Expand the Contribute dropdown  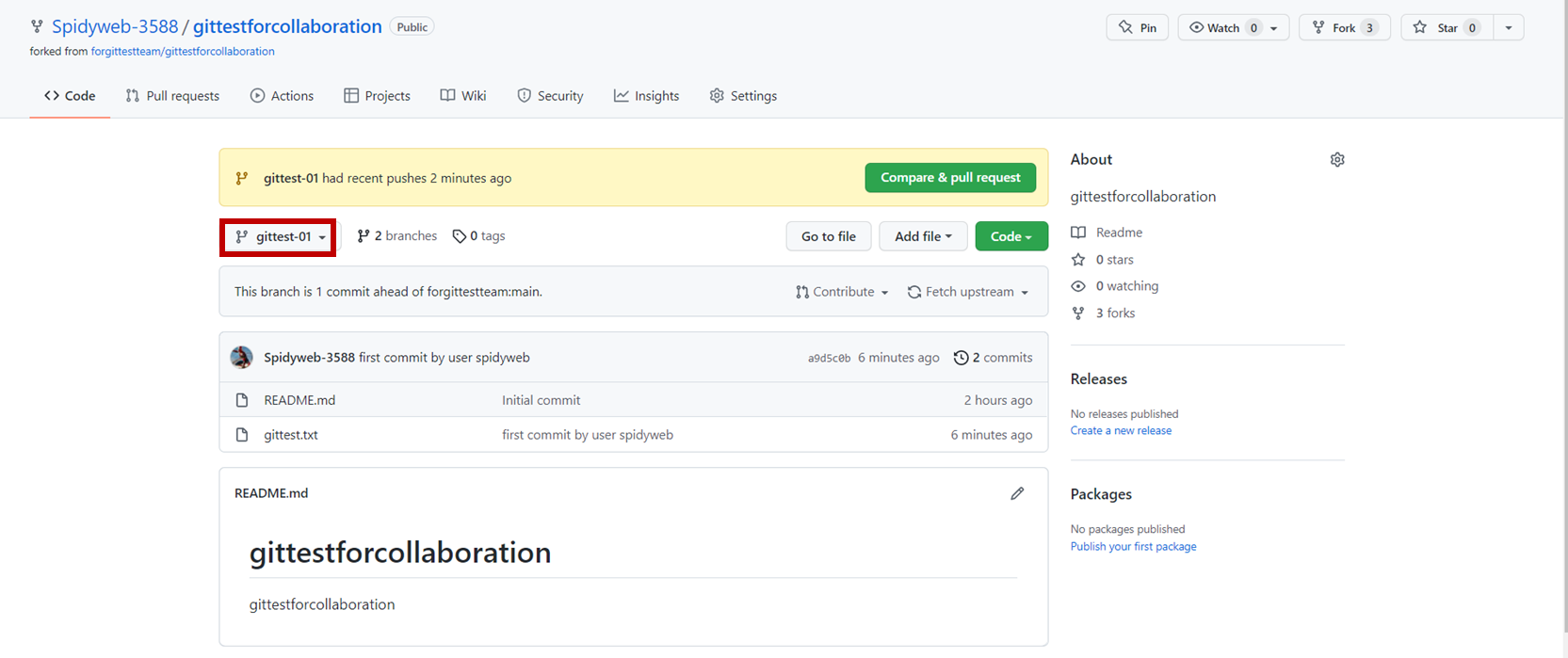[x=842, y=292]
